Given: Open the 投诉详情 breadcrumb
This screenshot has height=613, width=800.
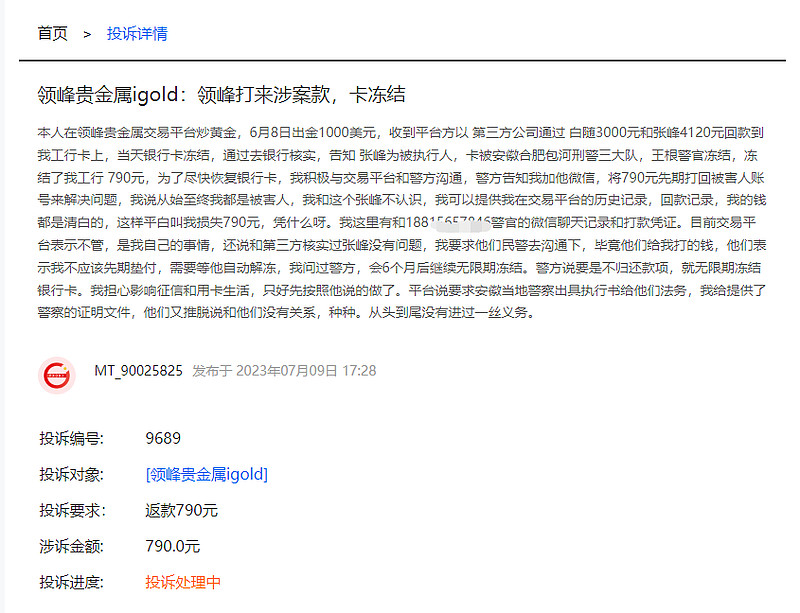Looking at the screenshot, I should (137, 34).
